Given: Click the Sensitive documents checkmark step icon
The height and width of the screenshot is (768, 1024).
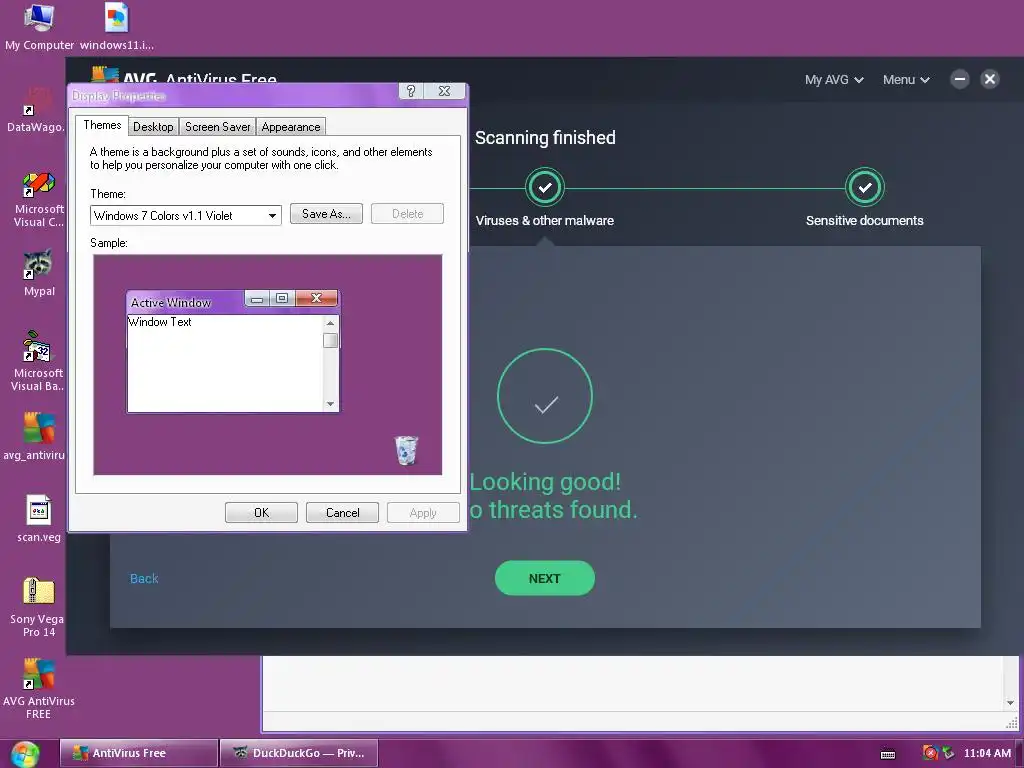Looking at the screenshot, I should [x=865, y=188].
